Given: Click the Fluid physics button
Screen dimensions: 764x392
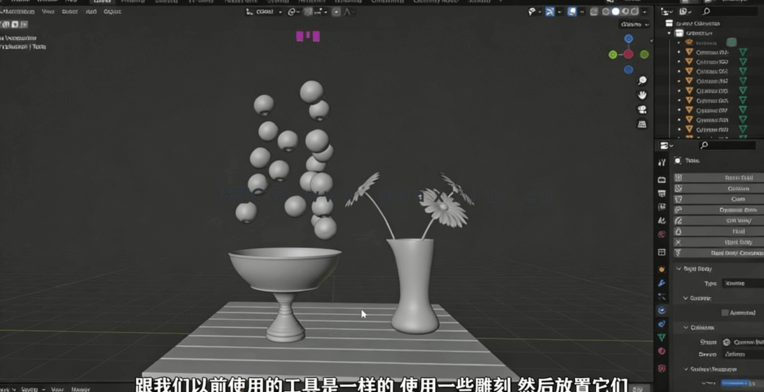Looking at the screenshot, I should coord(719,232).
